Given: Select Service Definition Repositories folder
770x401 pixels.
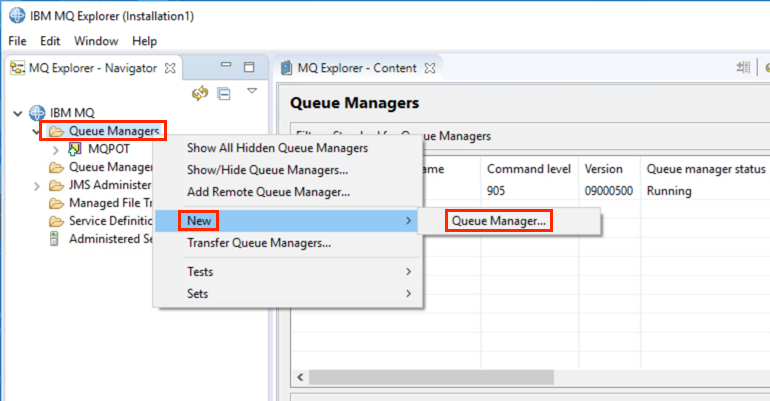Looking at the screenshot, I should click(110, 221).
